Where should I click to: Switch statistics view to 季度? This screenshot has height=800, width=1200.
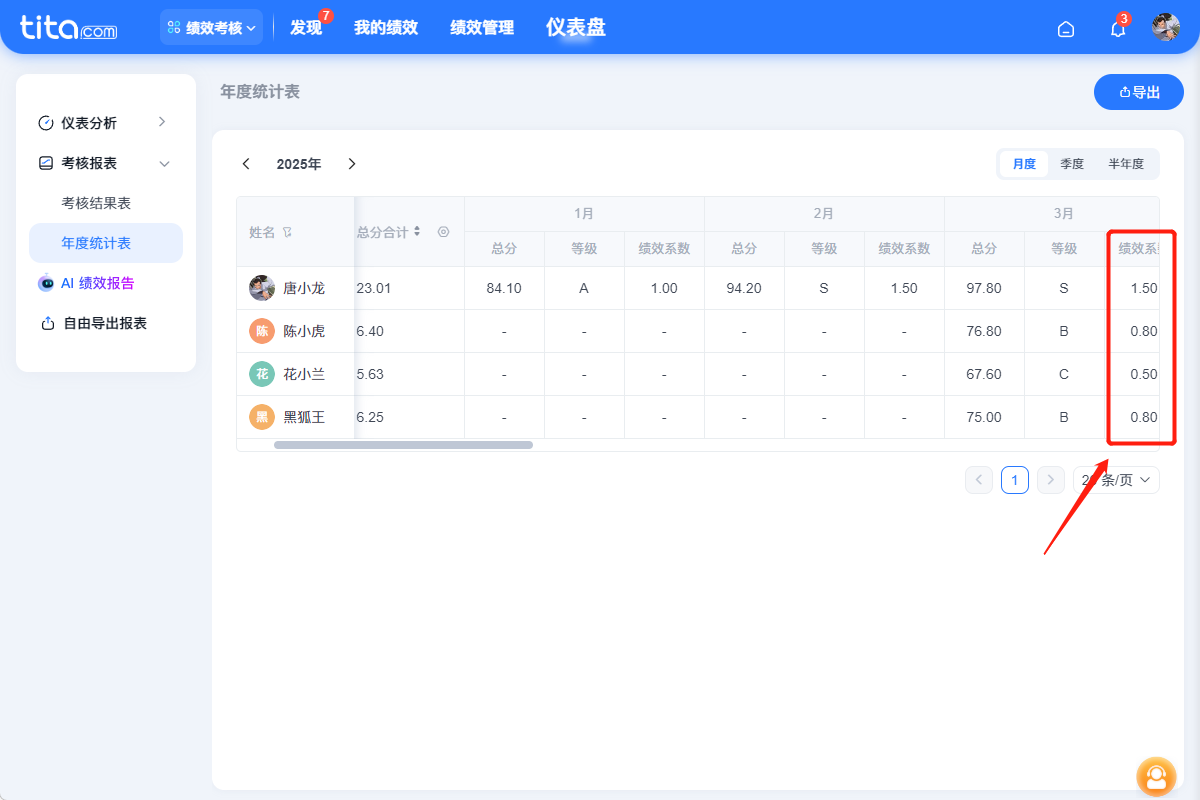[1072, 163]
